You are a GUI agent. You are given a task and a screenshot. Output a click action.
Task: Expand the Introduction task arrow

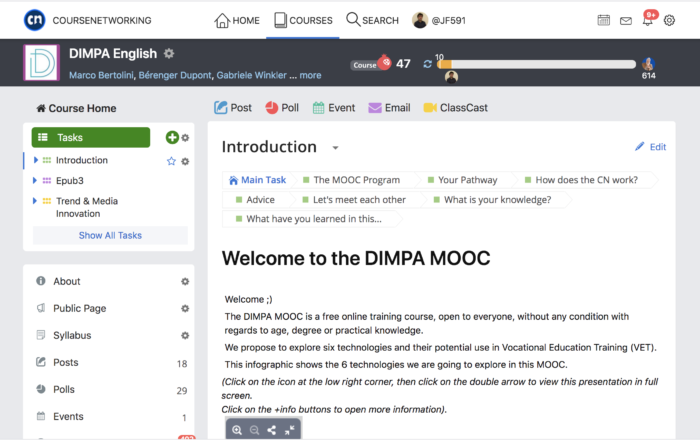tap(35, 160)
